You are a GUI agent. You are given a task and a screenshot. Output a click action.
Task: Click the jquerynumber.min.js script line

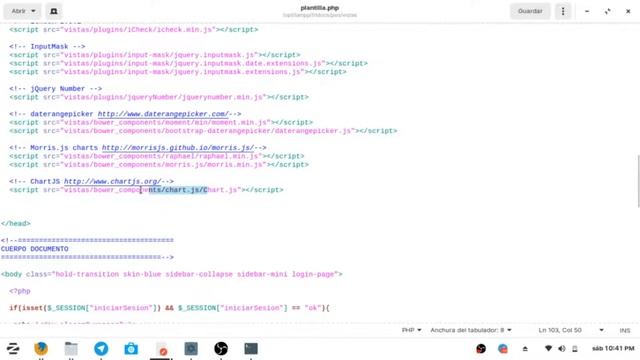click(159, 97)
